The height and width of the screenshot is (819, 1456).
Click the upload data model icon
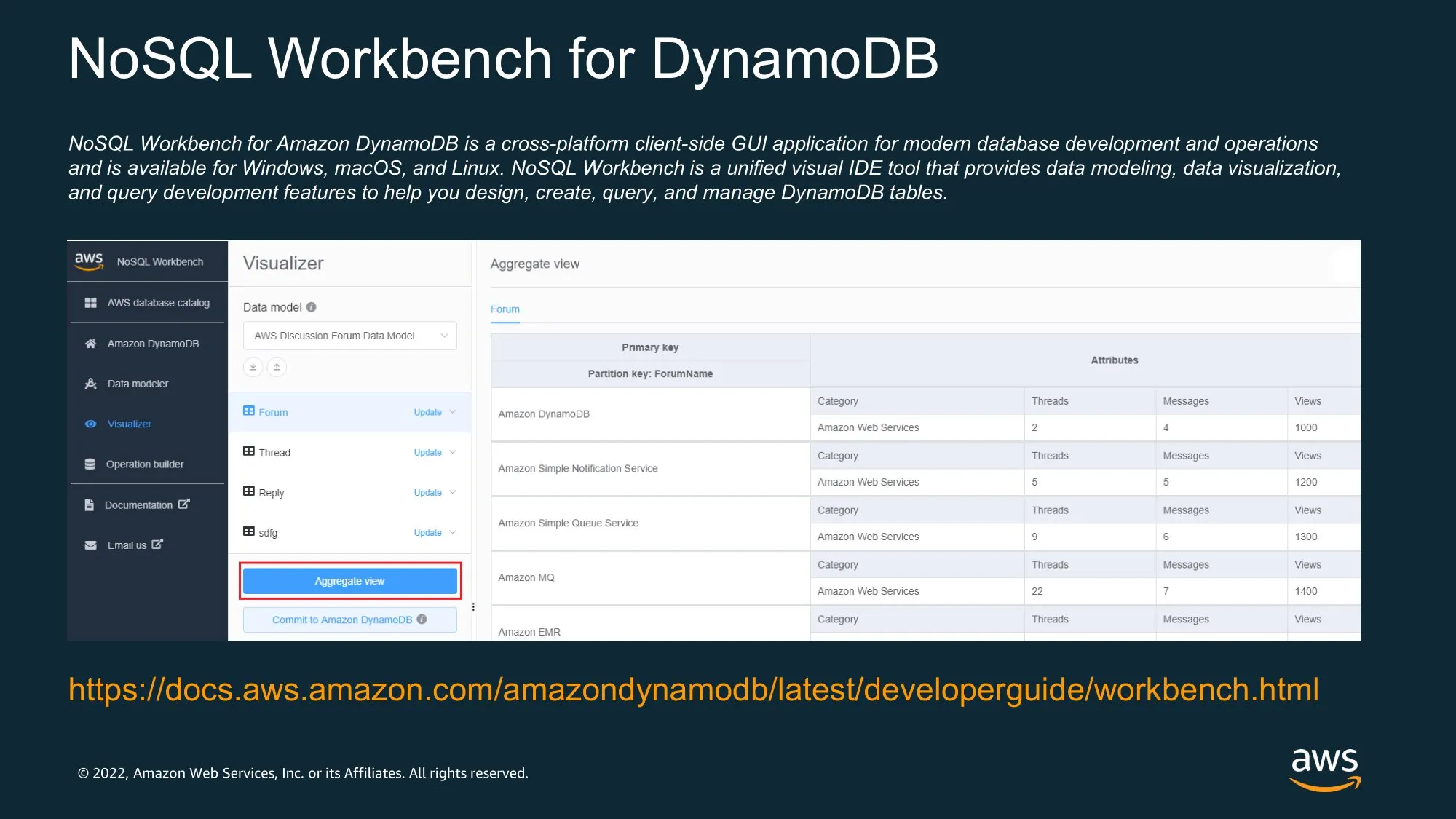(x=277, y=367)
